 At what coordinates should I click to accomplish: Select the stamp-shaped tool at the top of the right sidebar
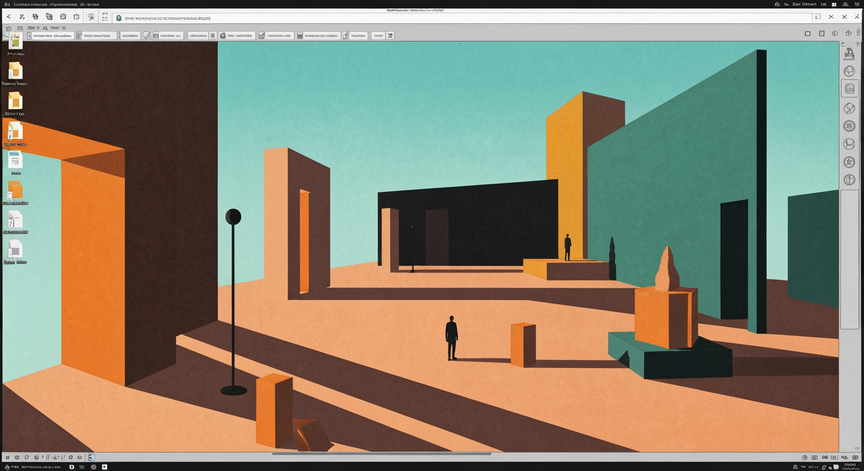[849, 53]
